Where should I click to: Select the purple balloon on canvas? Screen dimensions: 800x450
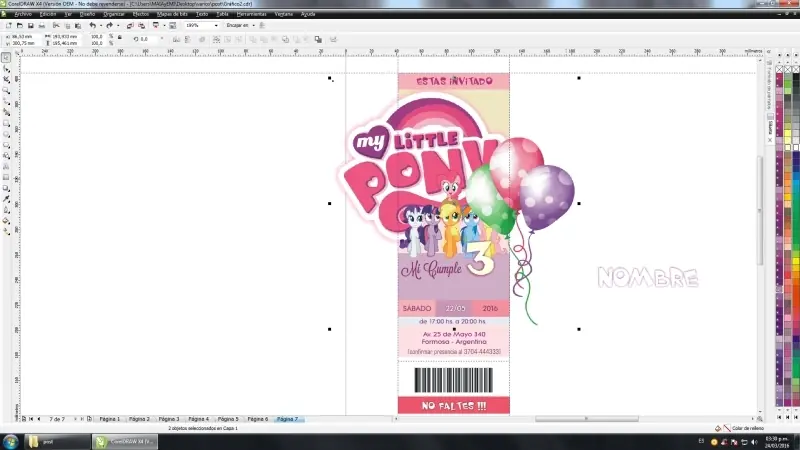(x=548, y=197)
